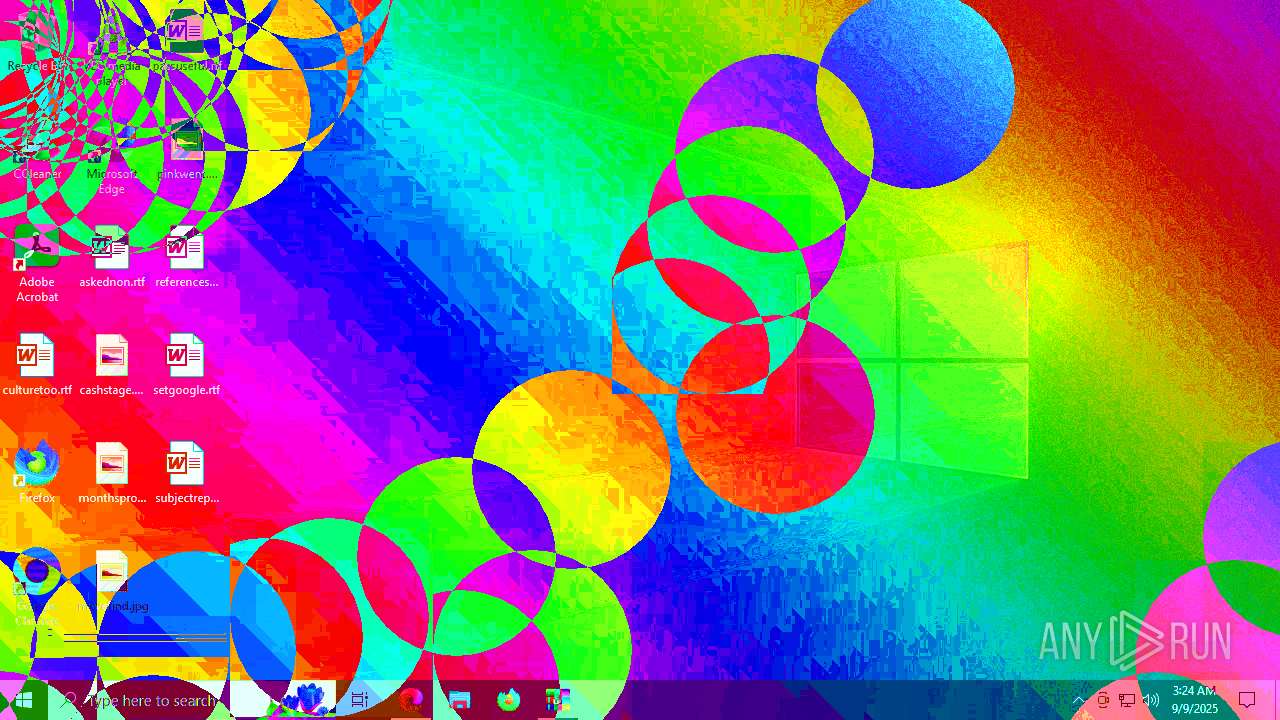Open the volume control tray icon
The width and height of the screenshot is (1280, 720).
pyautogui.click(x=1151, y=700)
